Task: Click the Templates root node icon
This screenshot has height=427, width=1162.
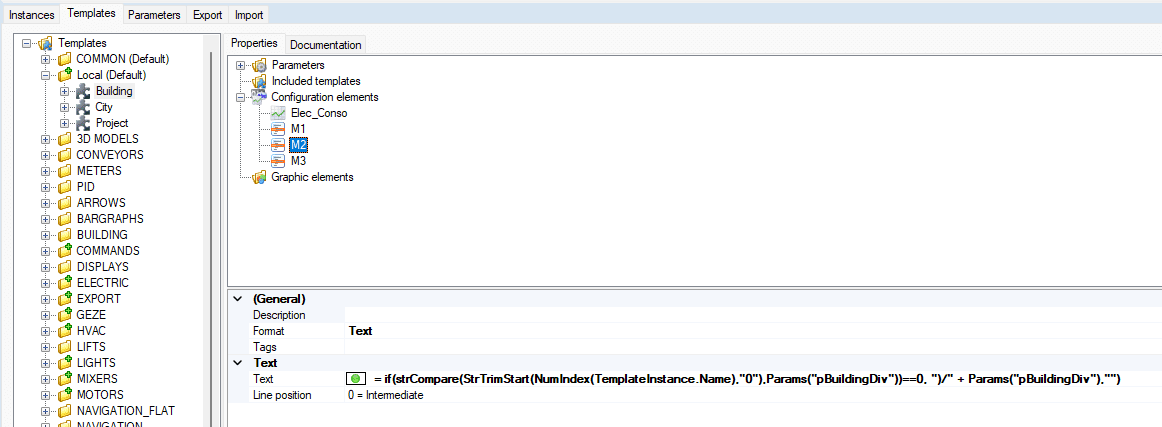Action: point(46,43)
